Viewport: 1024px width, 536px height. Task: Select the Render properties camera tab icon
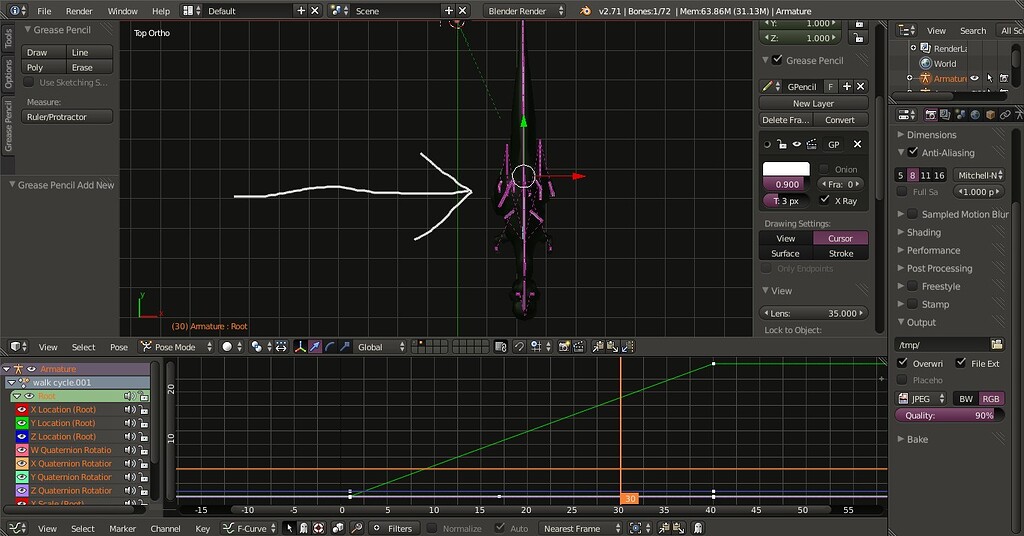(x=931, y=114)
